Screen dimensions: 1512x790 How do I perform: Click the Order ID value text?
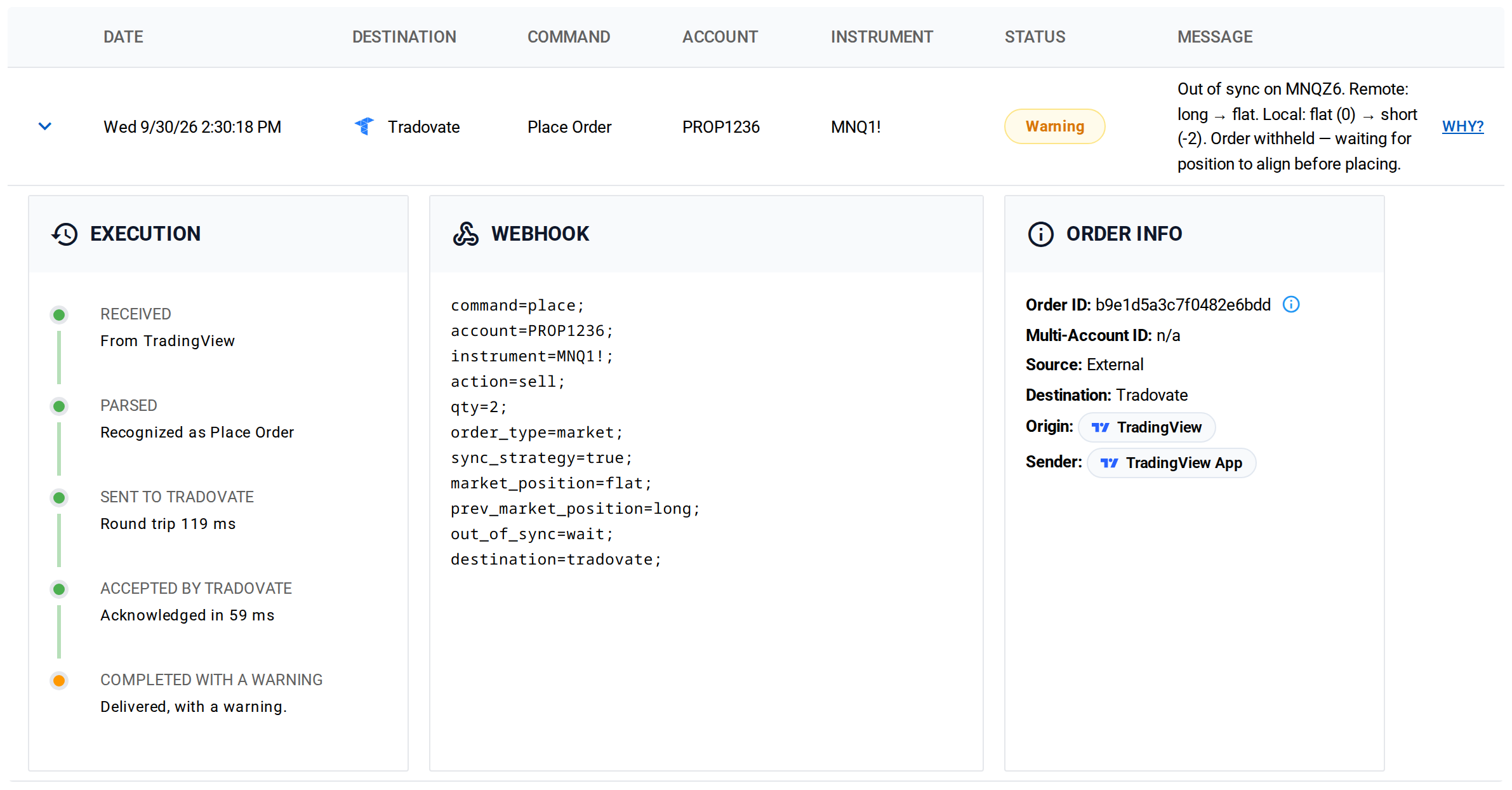pyautogui.click(x=1183, y=305)
